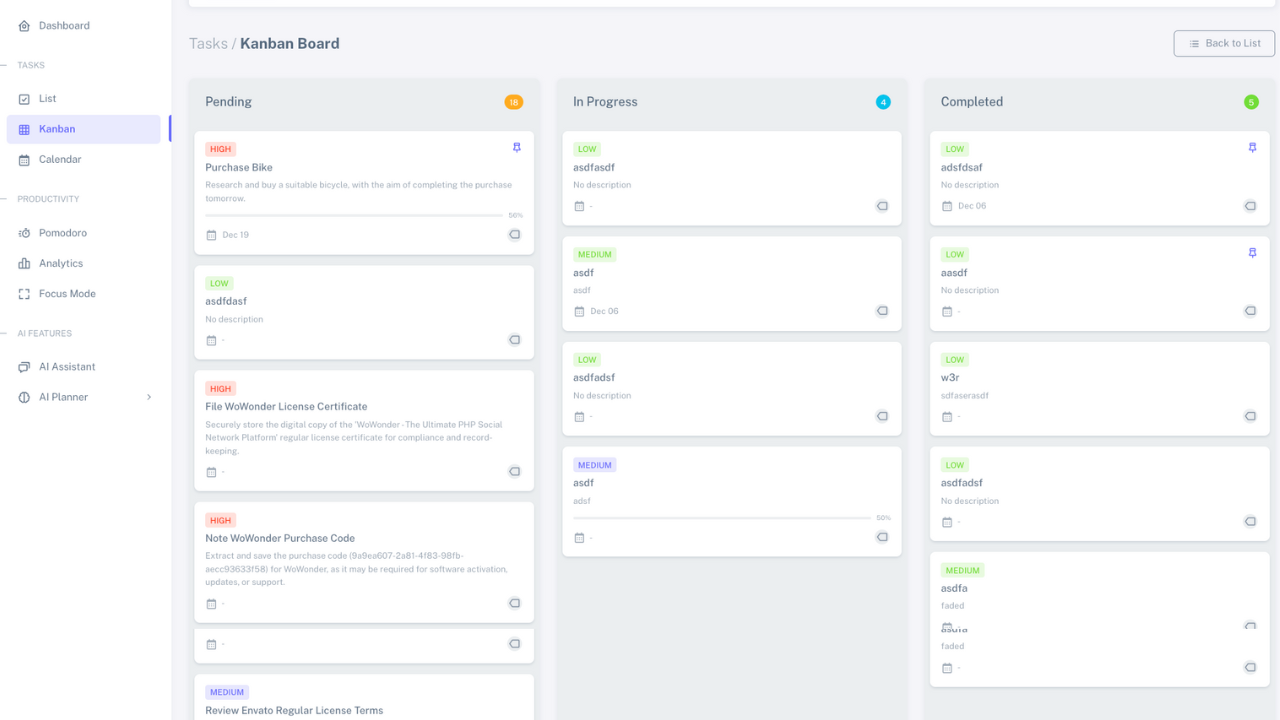Click the Dashboard home icon in sidebar
The width and height of the screenshot is (1280, 720).
tap(24, 26)
